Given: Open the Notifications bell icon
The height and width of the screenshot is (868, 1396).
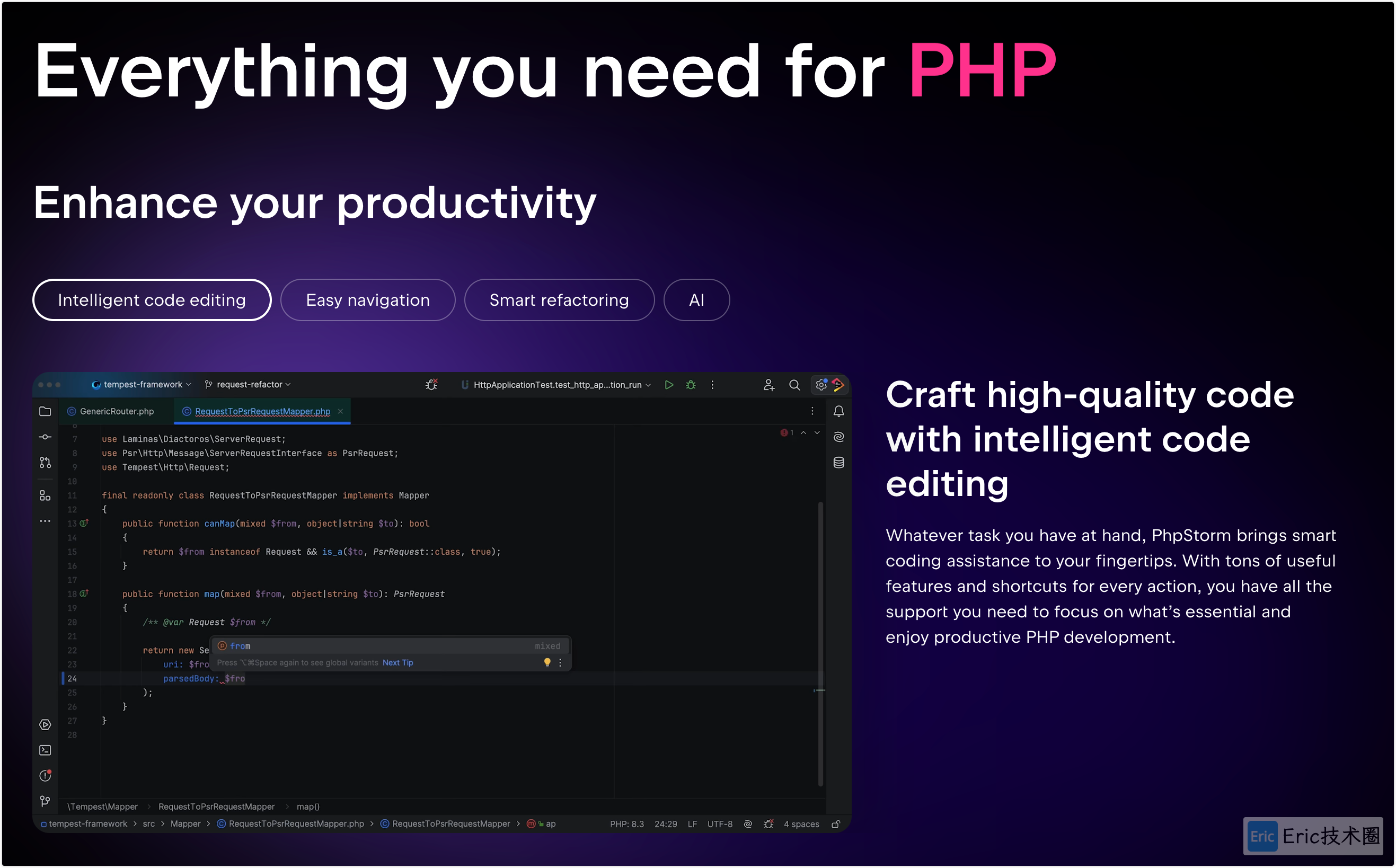Looking at the screenshot, I should coord(838,411).
